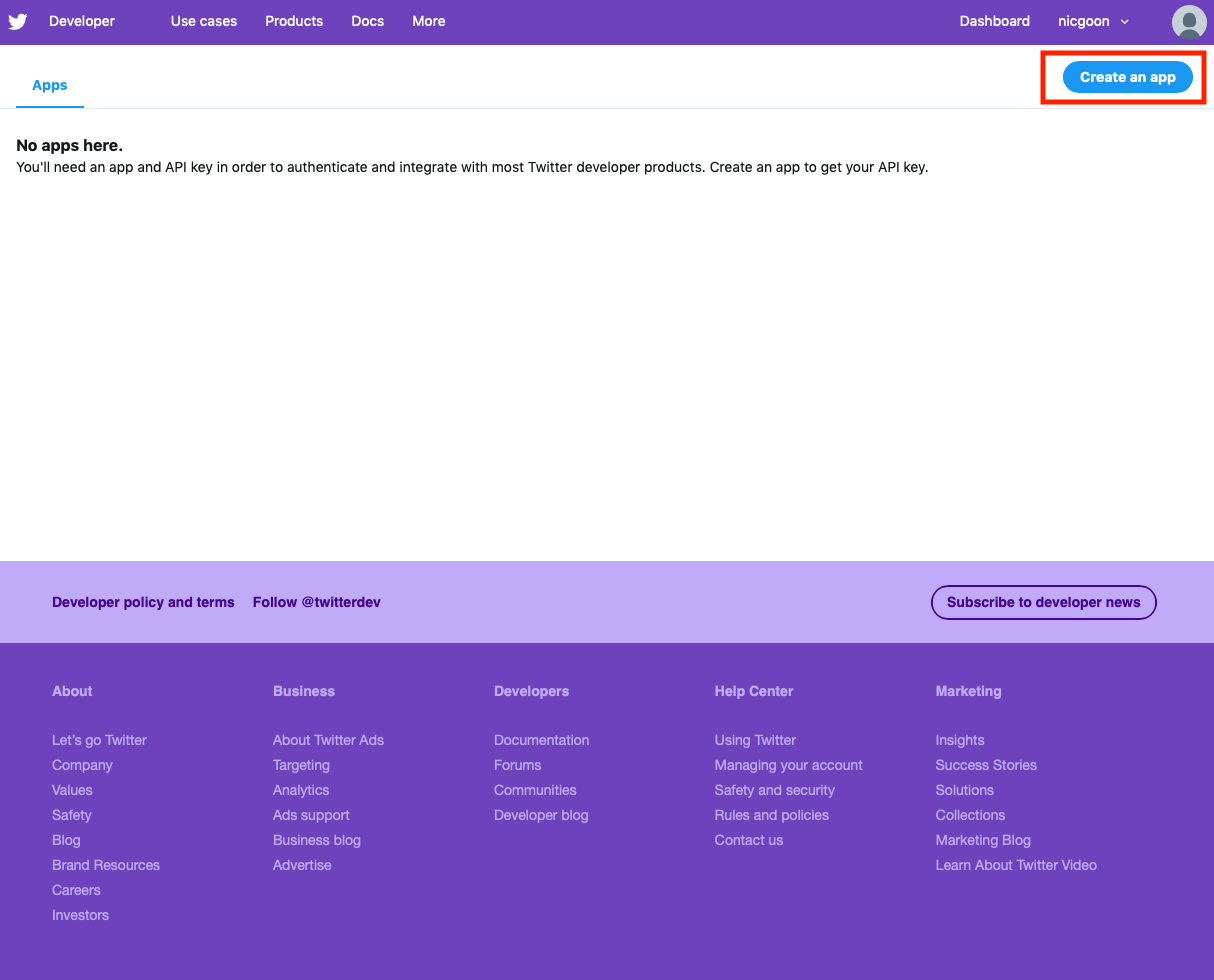Open the Advertise footer link
This screenshot has height=980, width=1214.
click(x=302, y=865)
